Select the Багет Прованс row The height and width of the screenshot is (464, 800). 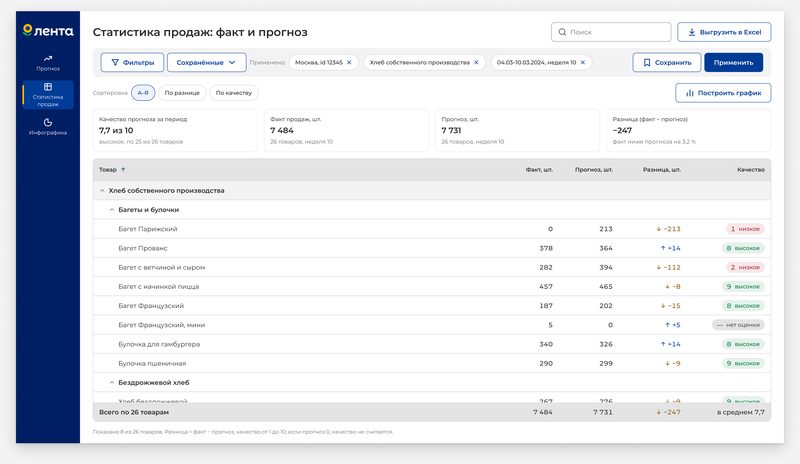point(432,248)
